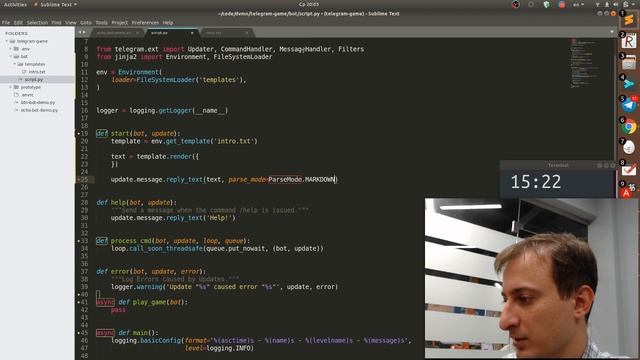640x360 pixels.
Task: Select the script.py tab
Action: point(171,33)
